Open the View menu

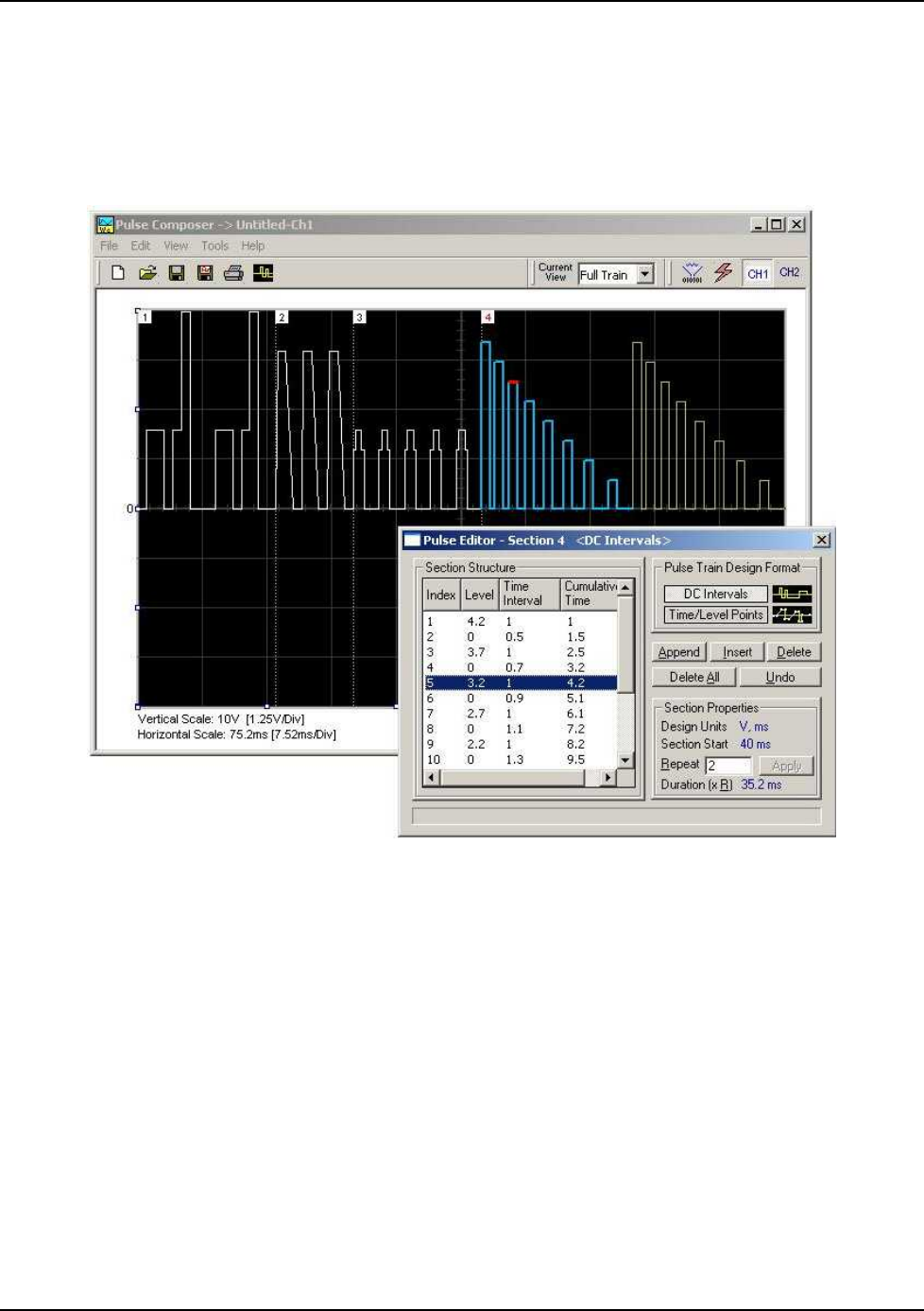click(176, 246)
